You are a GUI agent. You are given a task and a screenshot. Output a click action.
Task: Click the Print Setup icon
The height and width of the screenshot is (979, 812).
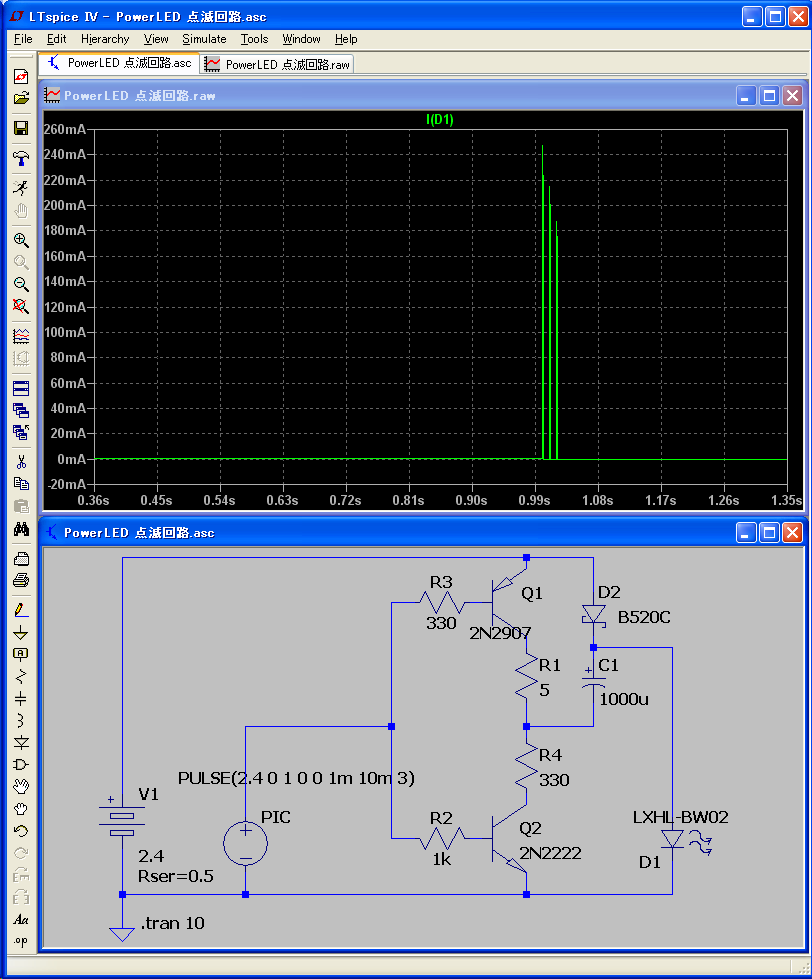(21, 559)
